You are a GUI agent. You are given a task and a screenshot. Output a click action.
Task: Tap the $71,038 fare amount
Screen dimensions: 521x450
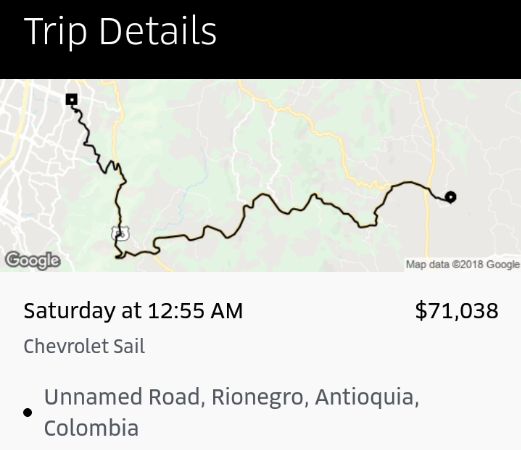[x=457, y=311]
